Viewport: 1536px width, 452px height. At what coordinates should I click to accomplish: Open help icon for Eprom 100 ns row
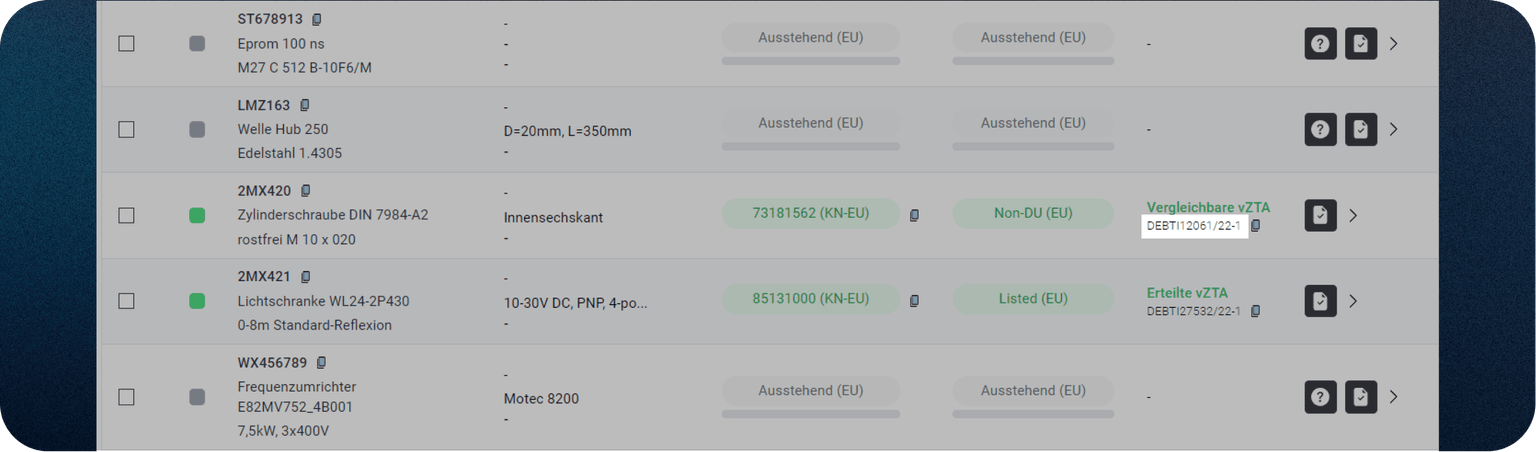click(1320, 44)
